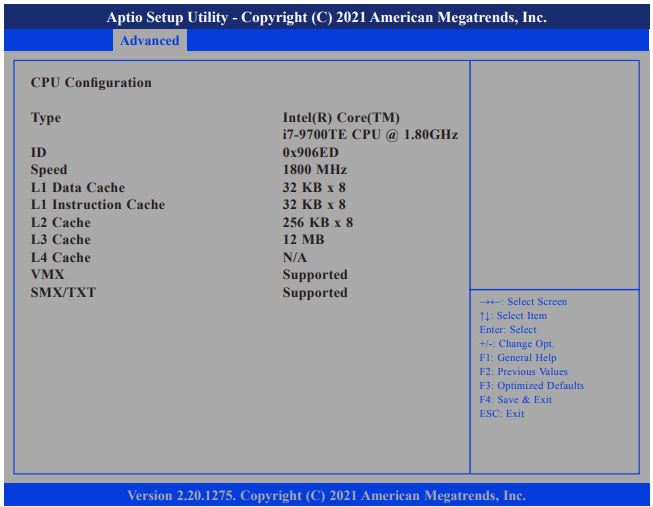Select the ID row label
The width and height of the screenshot is (653, 507).
pos(39,152)
